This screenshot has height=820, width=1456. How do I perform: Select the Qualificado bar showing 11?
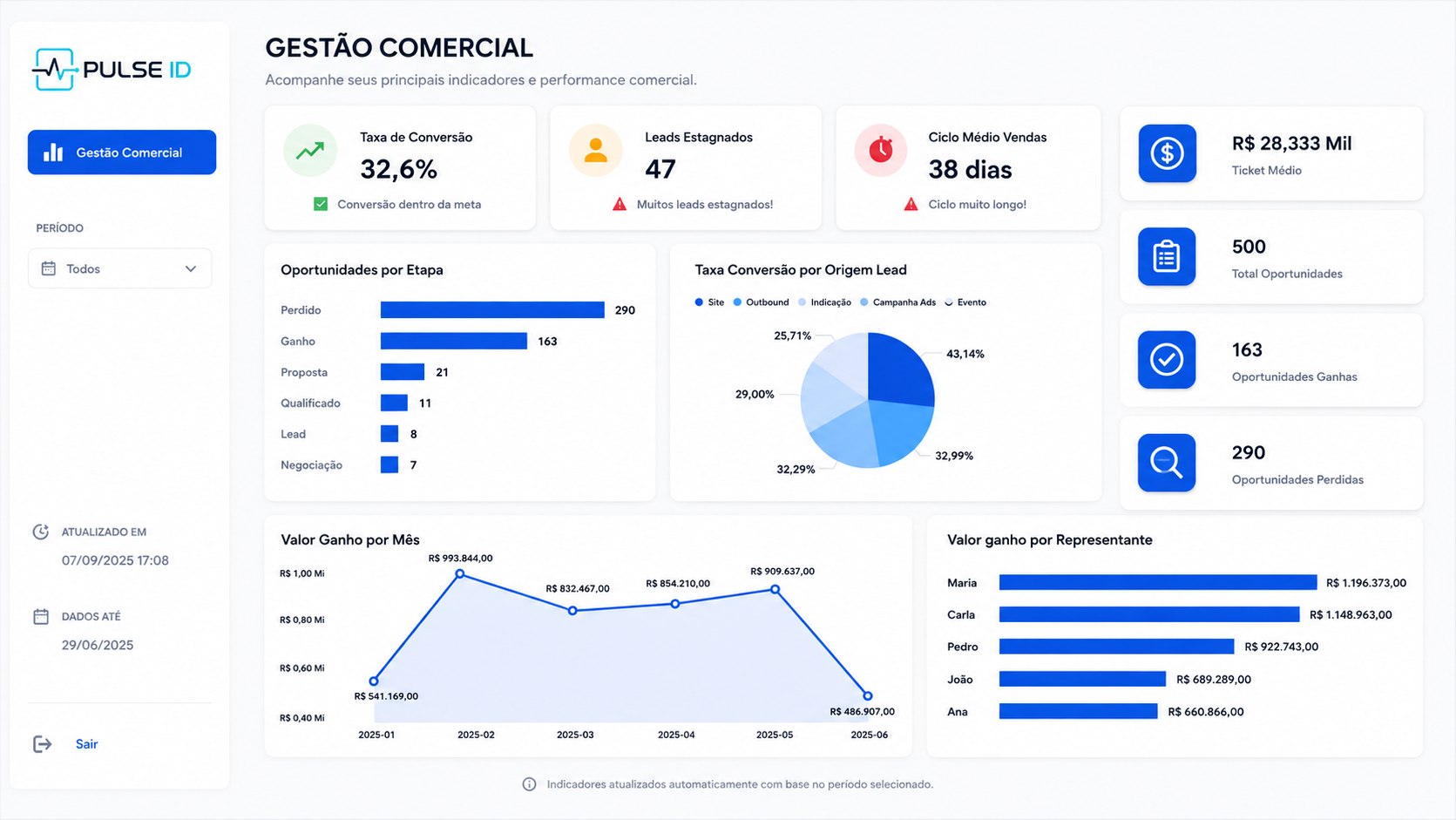(x=394, y=403)
